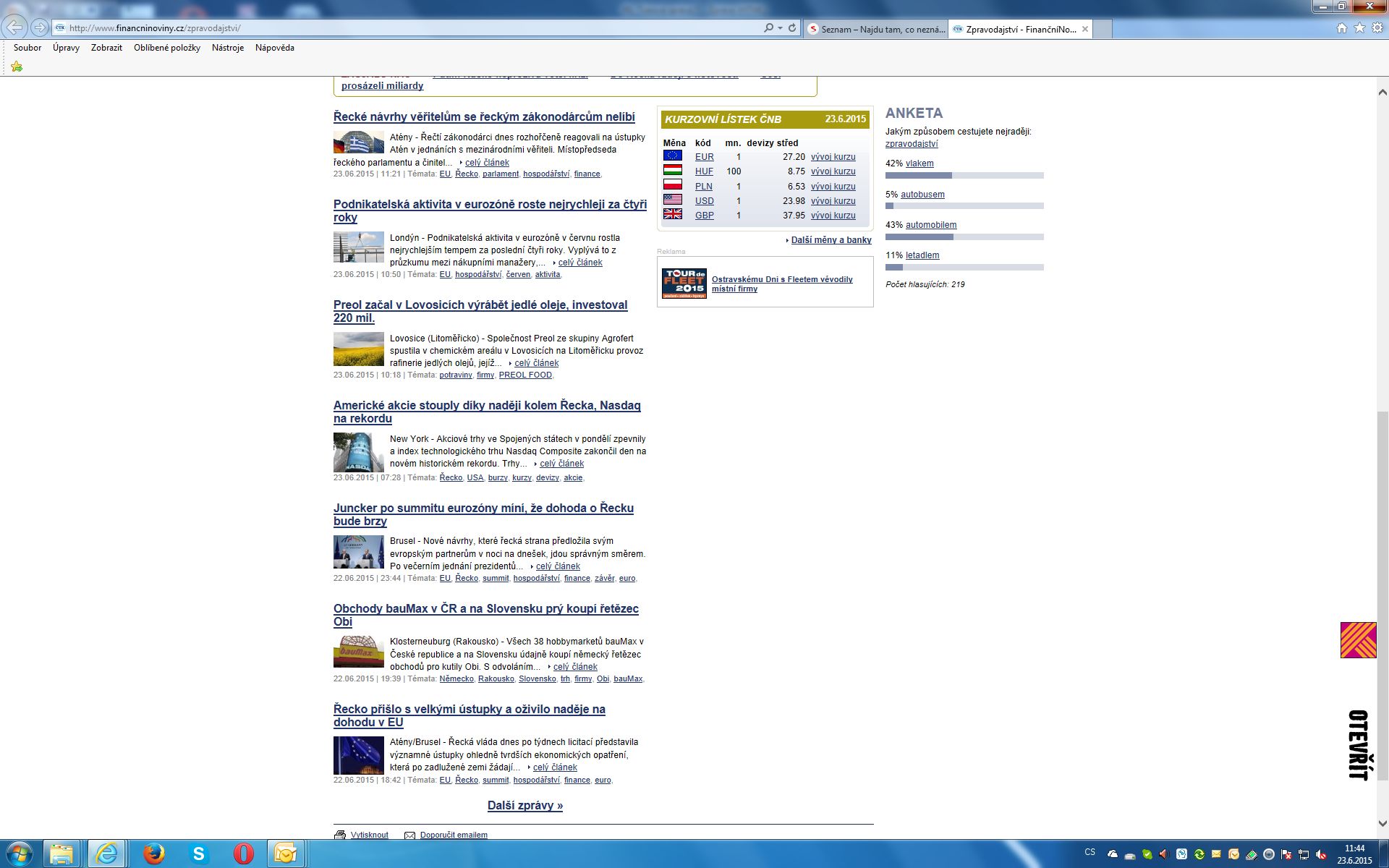
Task: Open the address bar dropdown arrow
Action: coord(780,28)
